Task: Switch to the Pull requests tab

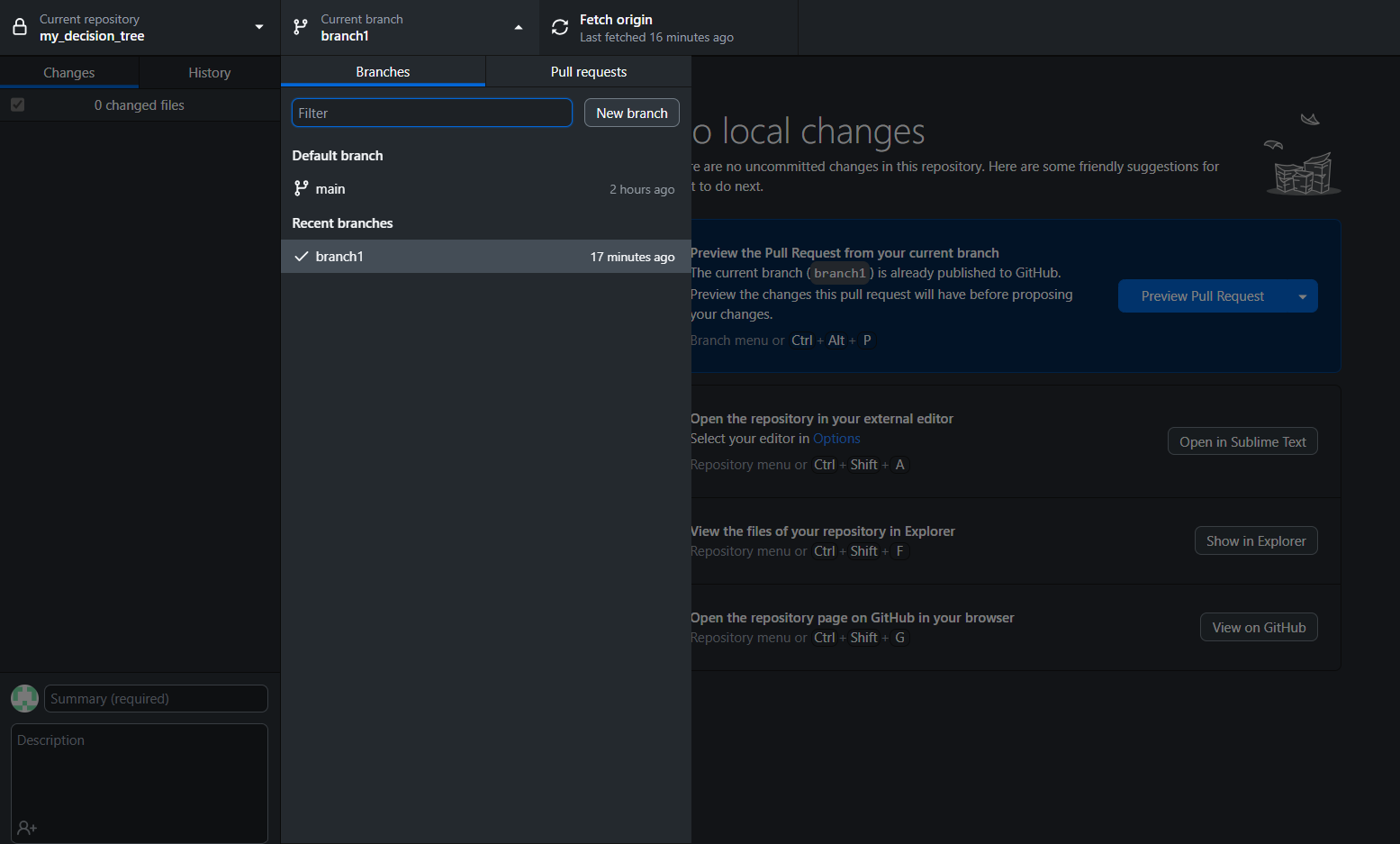Action: pos(588,72)
